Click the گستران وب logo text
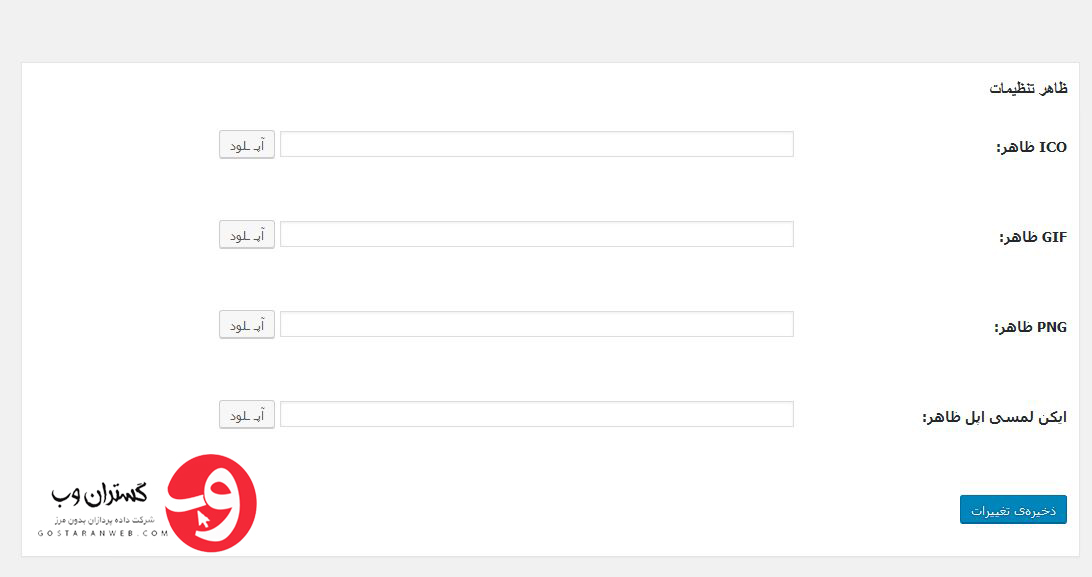The width and height of the screenshot is (1092, 577). 100,494
